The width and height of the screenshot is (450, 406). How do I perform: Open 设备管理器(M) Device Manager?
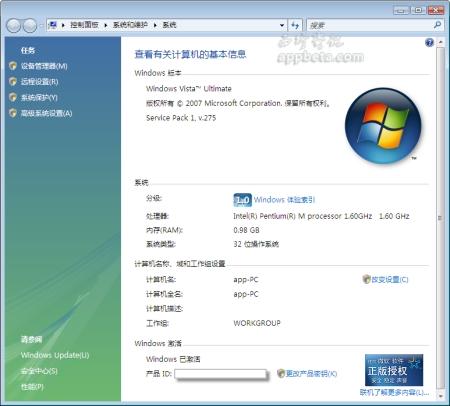44,66
